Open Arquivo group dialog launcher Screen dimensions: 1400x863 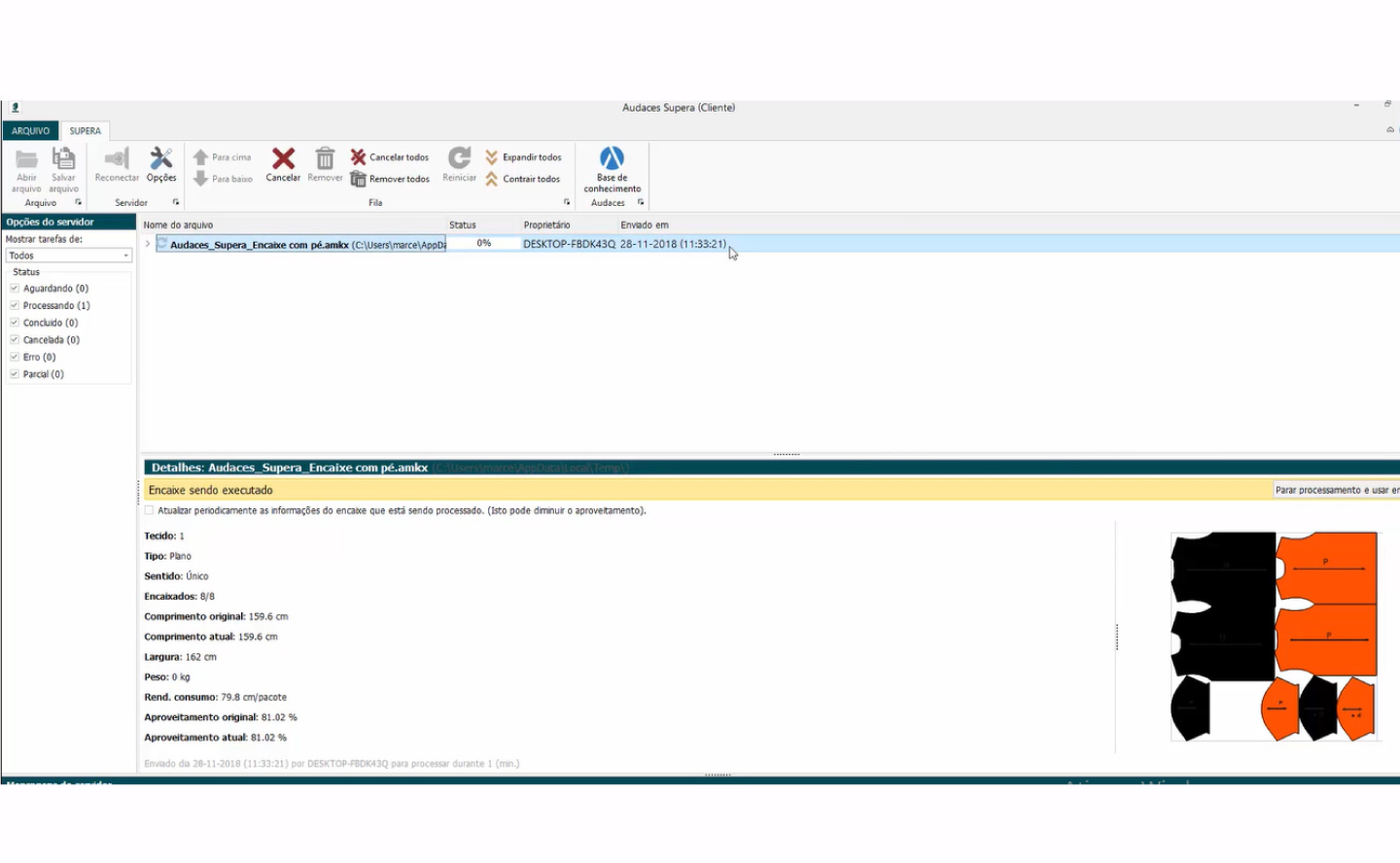(79, 202)
